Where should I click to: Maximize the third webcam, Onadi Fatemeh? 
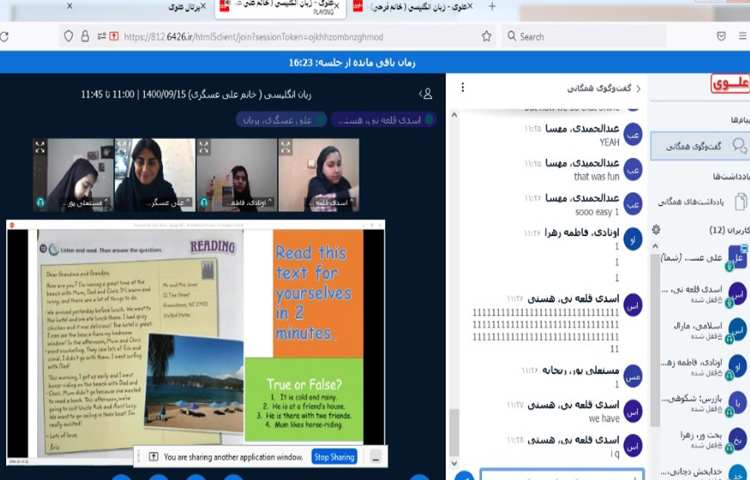click(204, 147)
